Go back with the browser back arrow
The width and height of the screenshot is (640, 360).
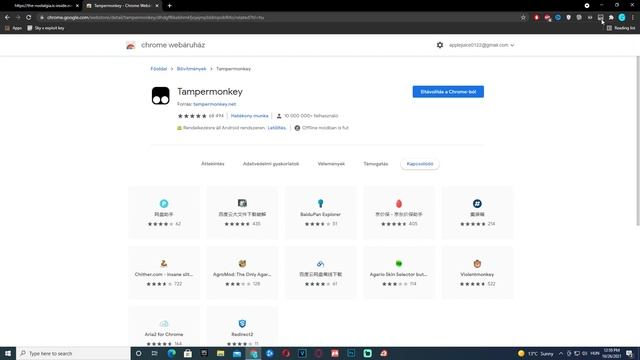point(7,18)
